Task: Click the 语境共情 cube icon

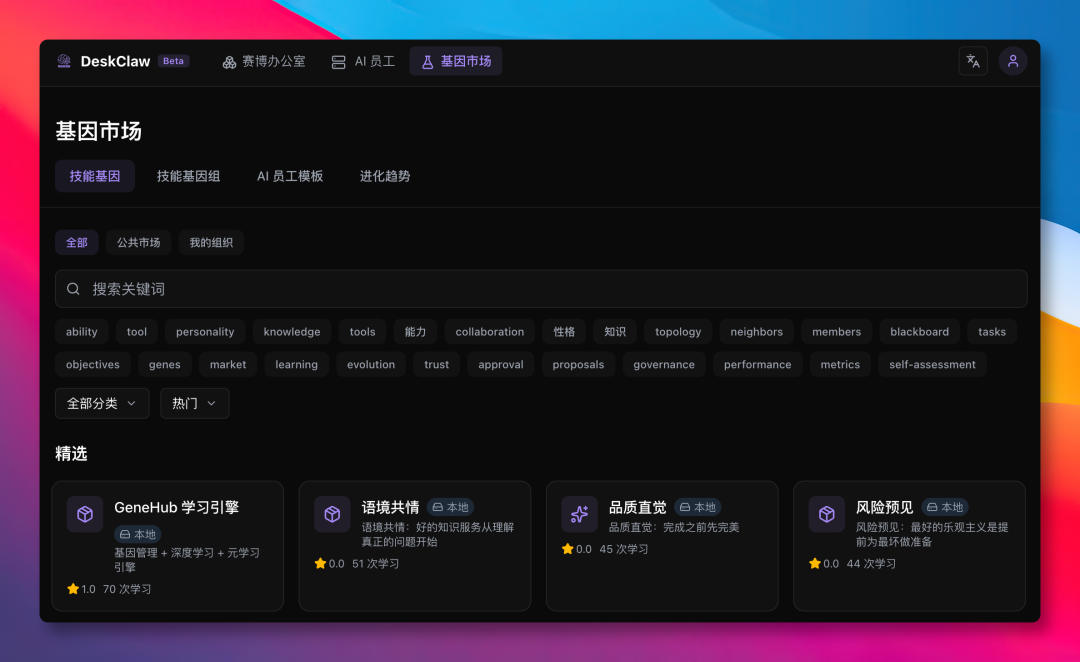Action: pos(332,514)
